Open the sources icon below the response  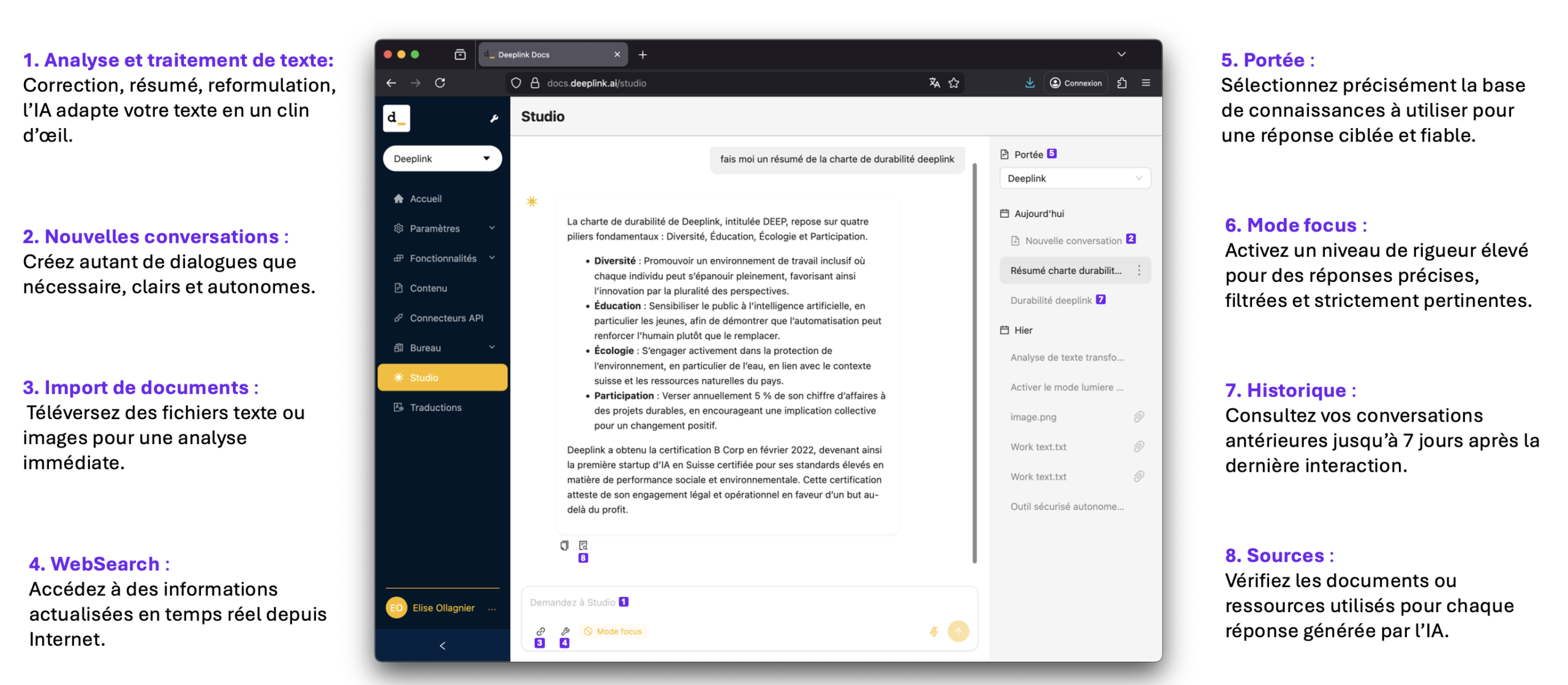(x=583, y=545)
